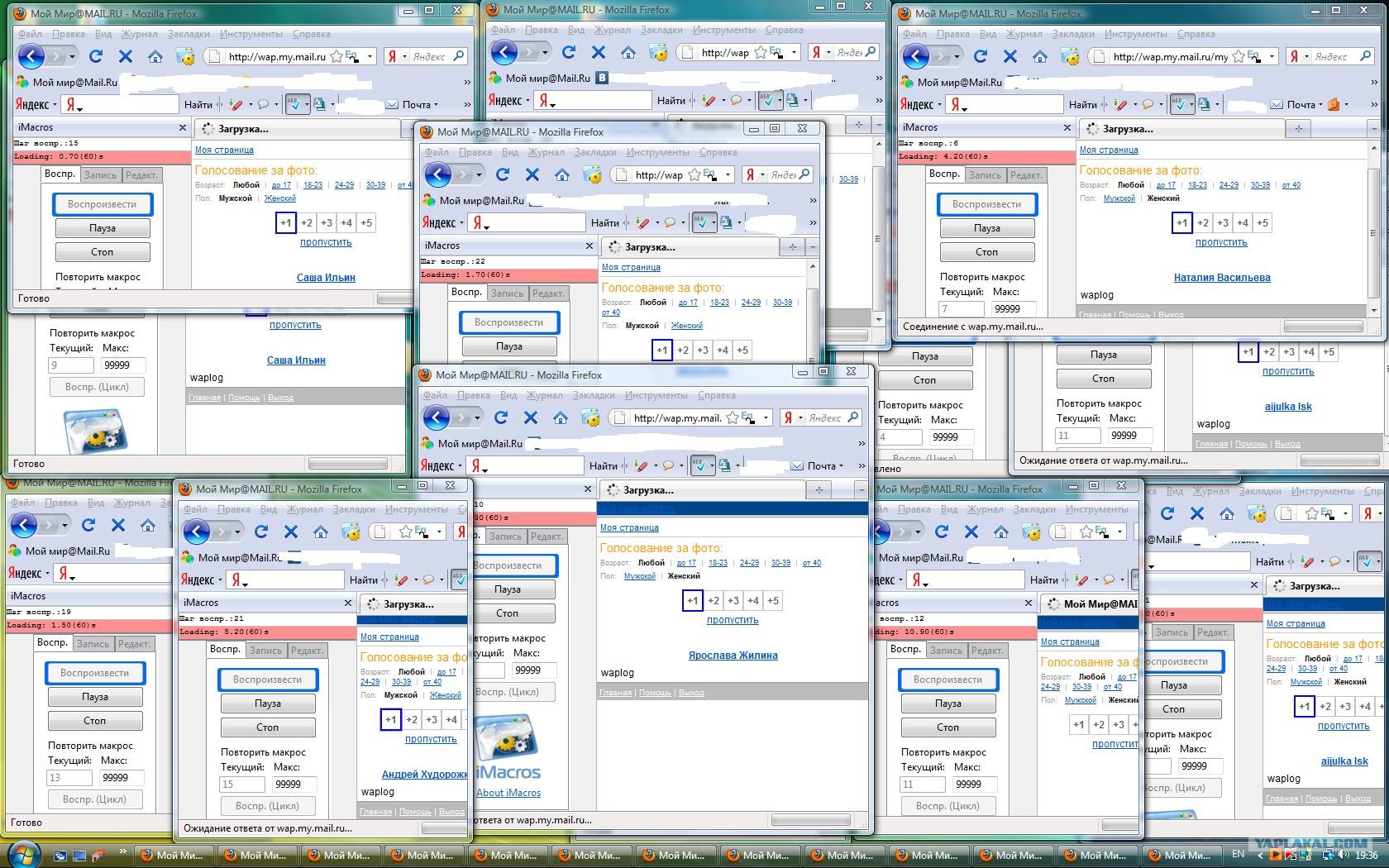Screen dimensions: 1389x868
Task: Open tab list dropdown, Ярослава Жилина window
Action: click(860, 489)
